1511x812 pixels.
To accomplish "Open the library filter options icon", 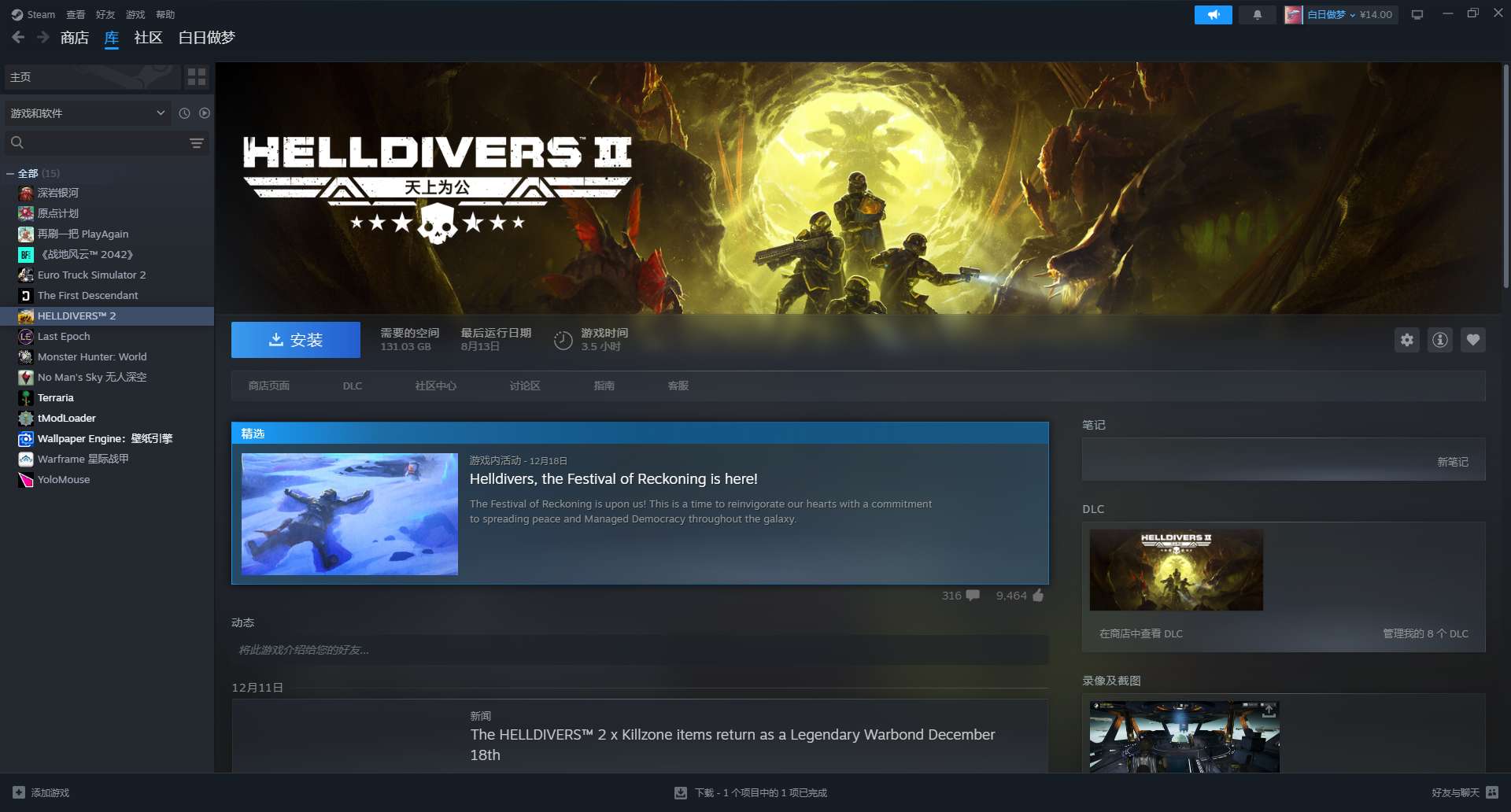I will pos(197,142).
